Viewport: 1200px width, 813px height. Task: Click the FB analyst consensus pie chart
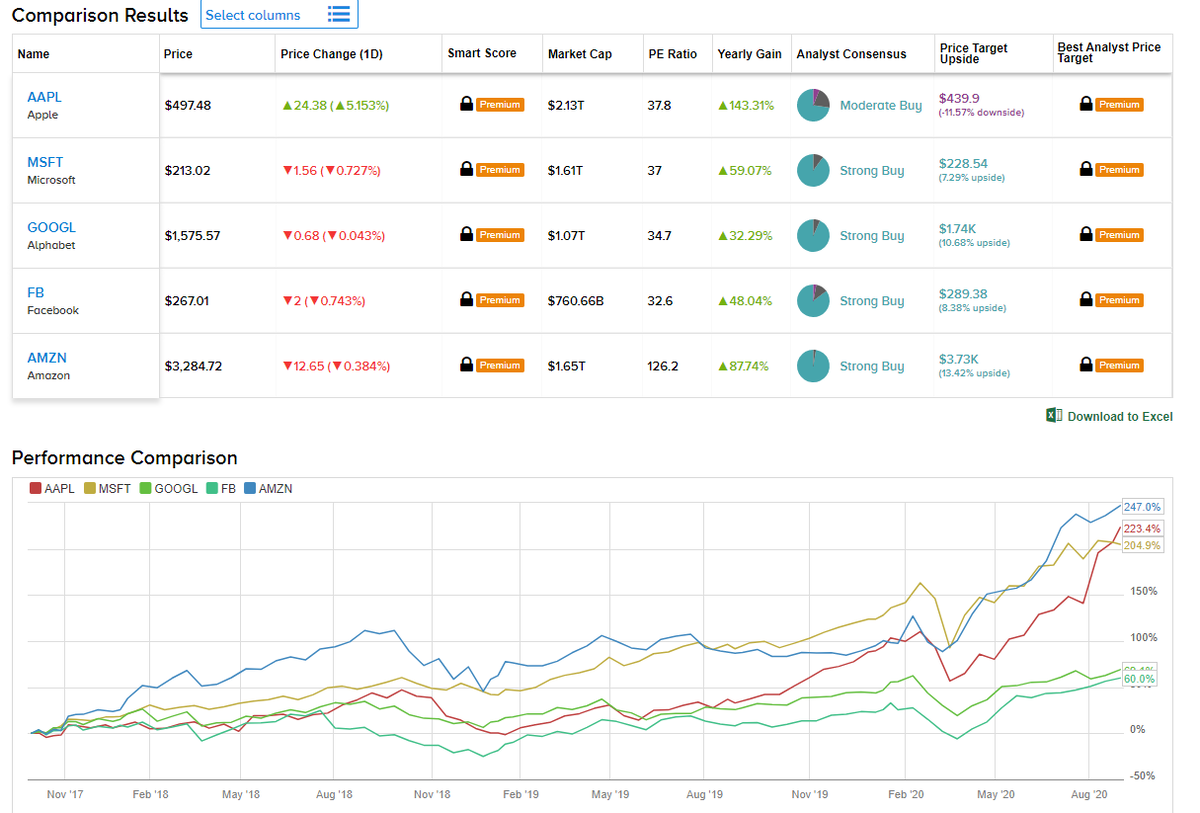point(813,300)
